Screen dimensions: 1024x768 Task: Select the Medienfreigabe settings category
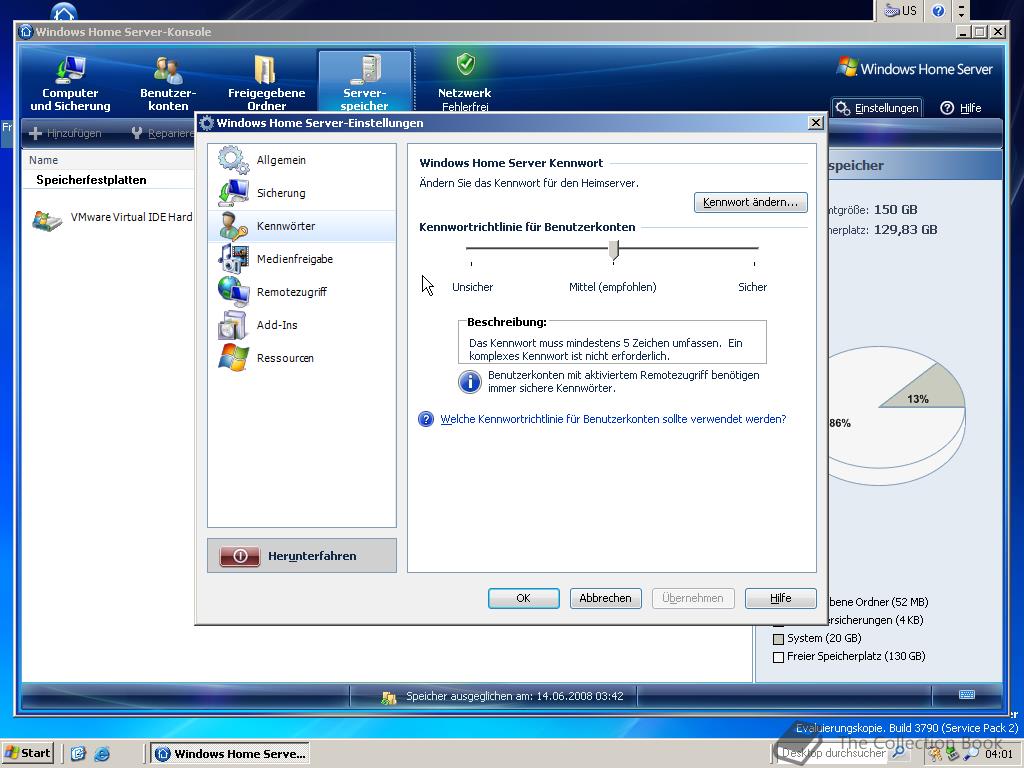[302, 259]
